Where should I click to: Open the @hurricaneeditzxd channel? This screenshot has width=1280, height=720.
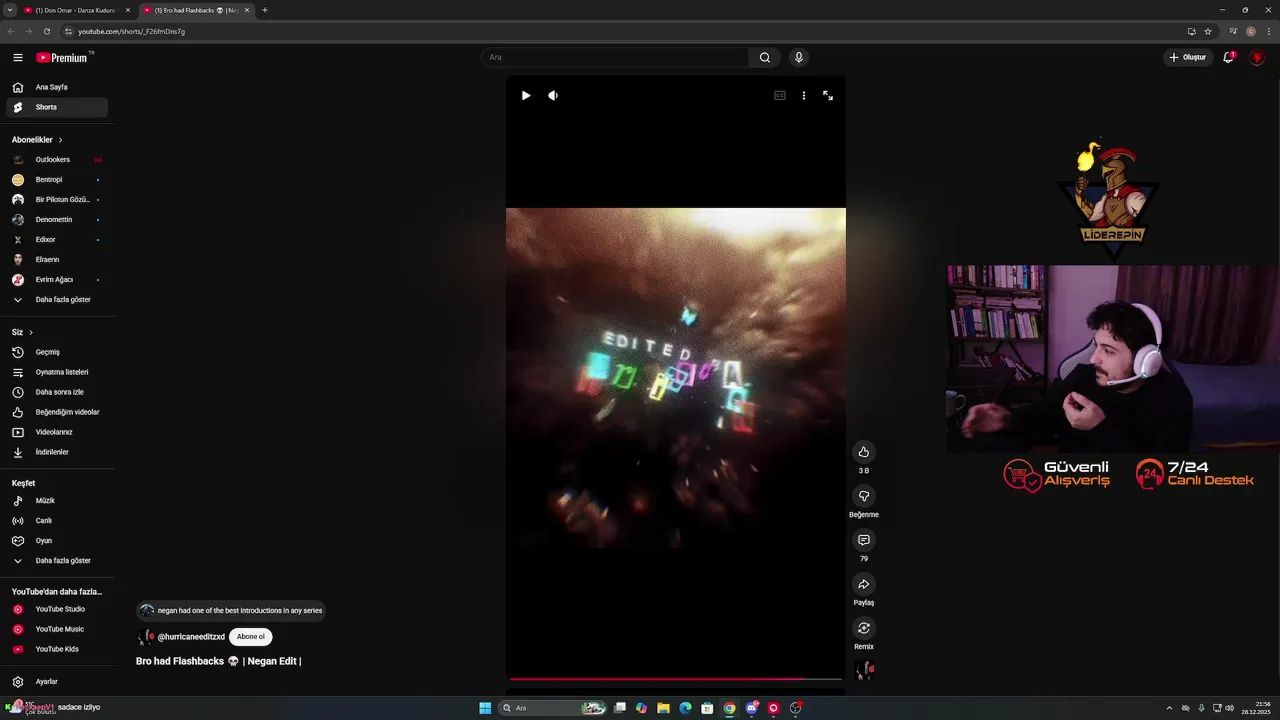[191, 637]
